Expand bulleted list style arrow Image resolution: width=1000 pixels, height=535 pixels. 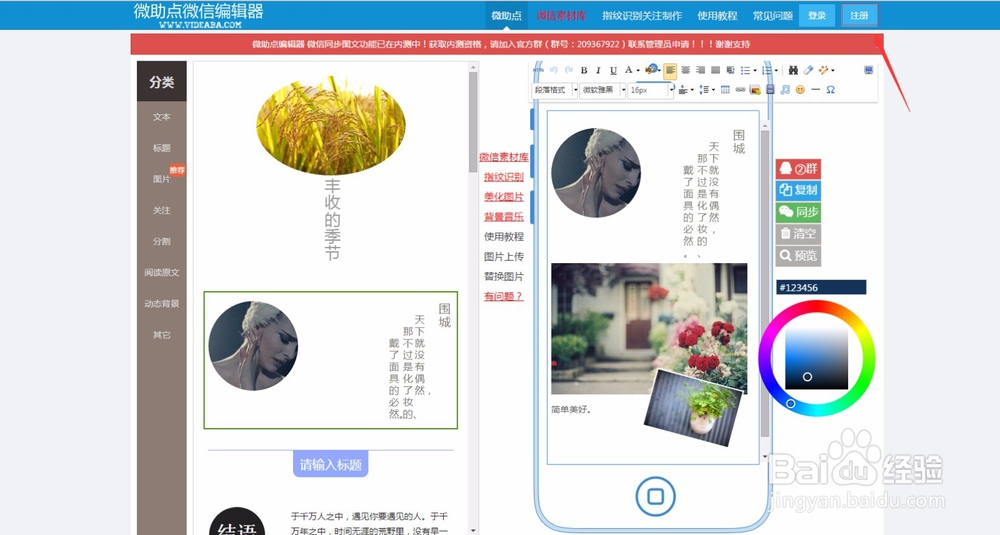[x=755, y=71]
